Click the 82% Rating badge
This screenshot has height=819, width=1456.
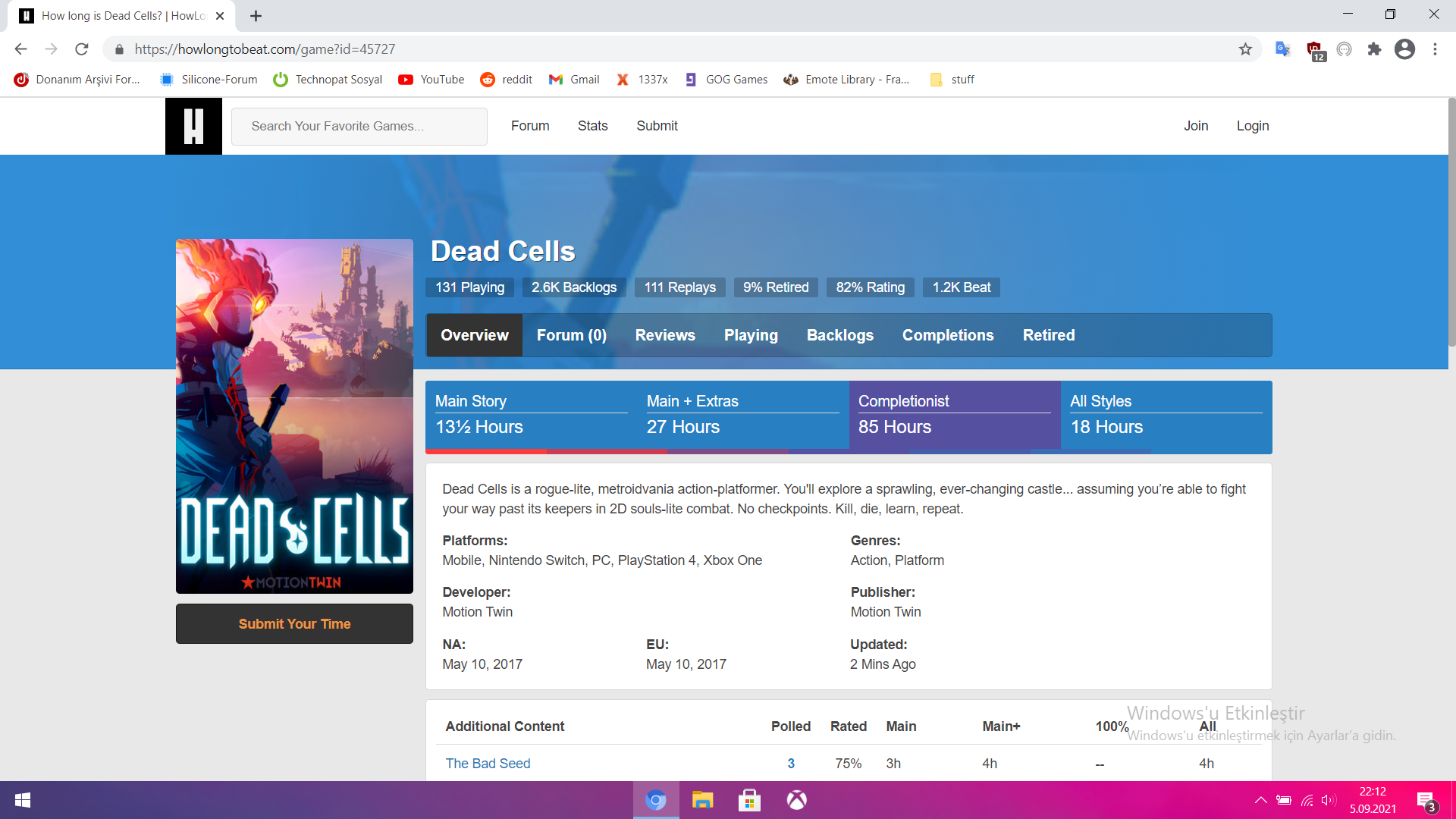[871, 287]
